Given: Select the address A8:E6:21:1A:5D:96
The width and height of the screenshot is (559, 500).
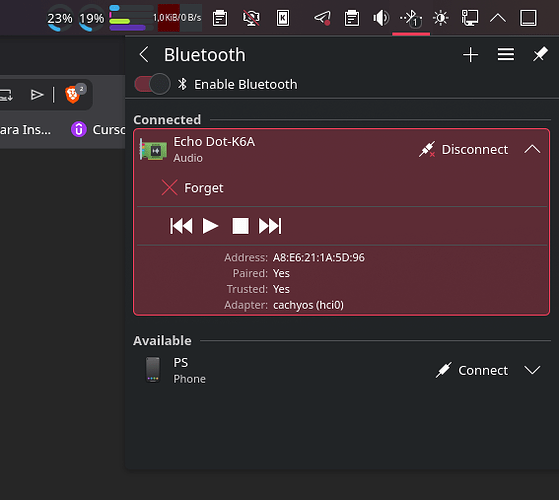Looking at the screenshot, I should click(x=319, y=257).
